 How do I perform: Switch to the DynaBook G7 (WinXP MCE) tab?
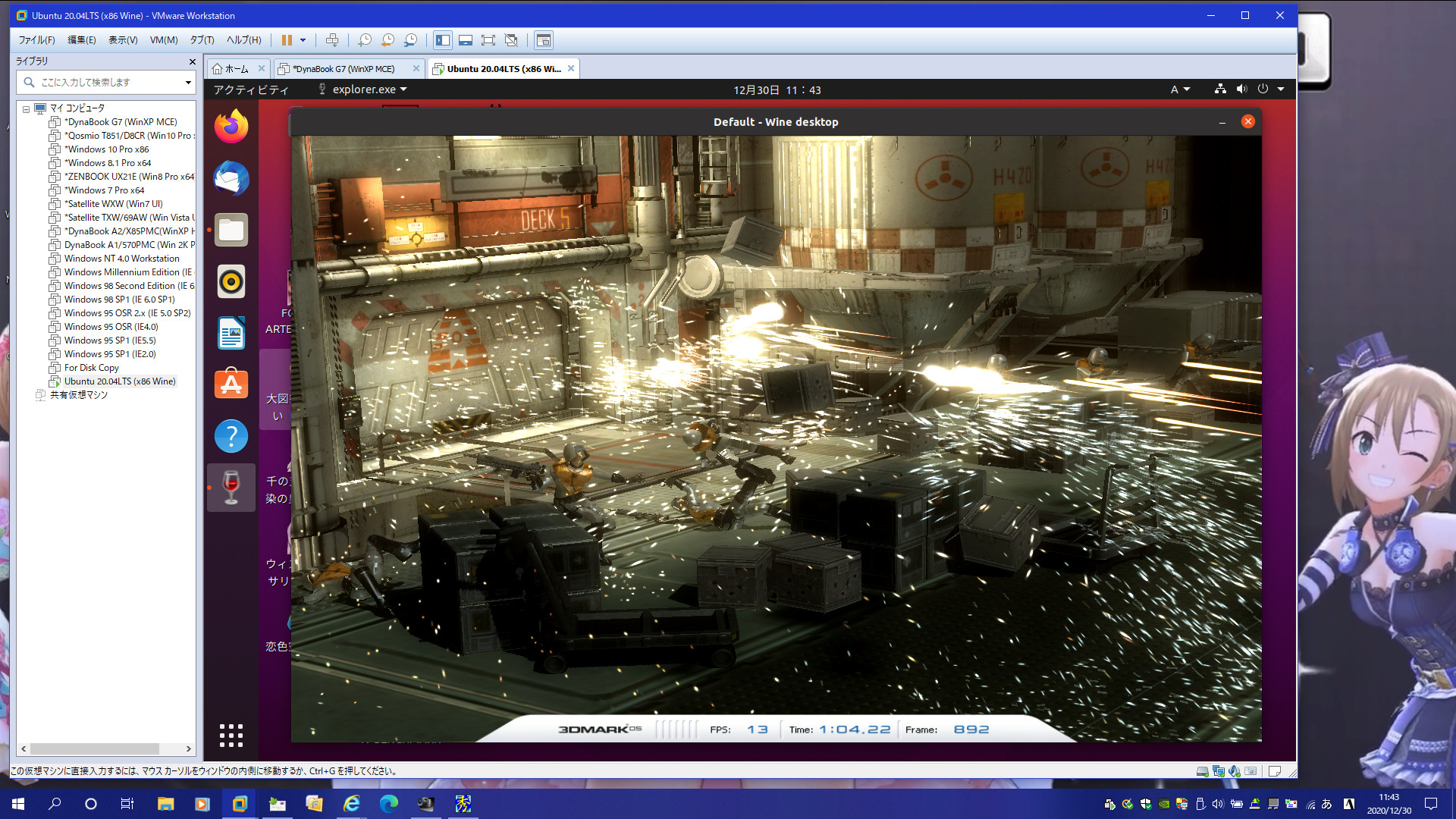[344, 69]
